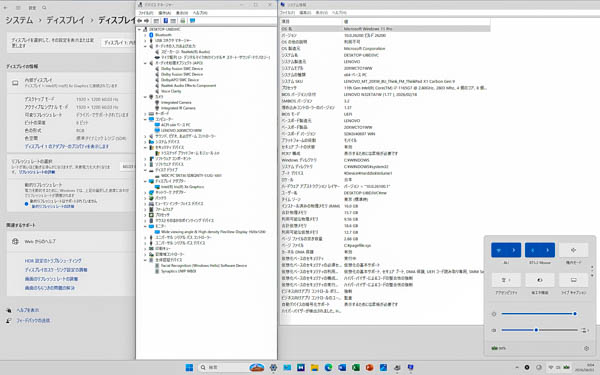This screenshot has height=375, width=600.
Task: Click ディスプレイのスケーリング設定の調整 link
Action: point(56,270)
